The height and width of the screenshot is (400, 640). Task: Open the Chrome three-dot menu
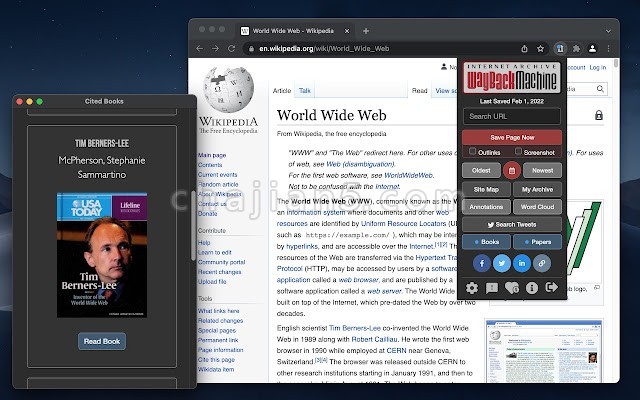tap(609, 49)
